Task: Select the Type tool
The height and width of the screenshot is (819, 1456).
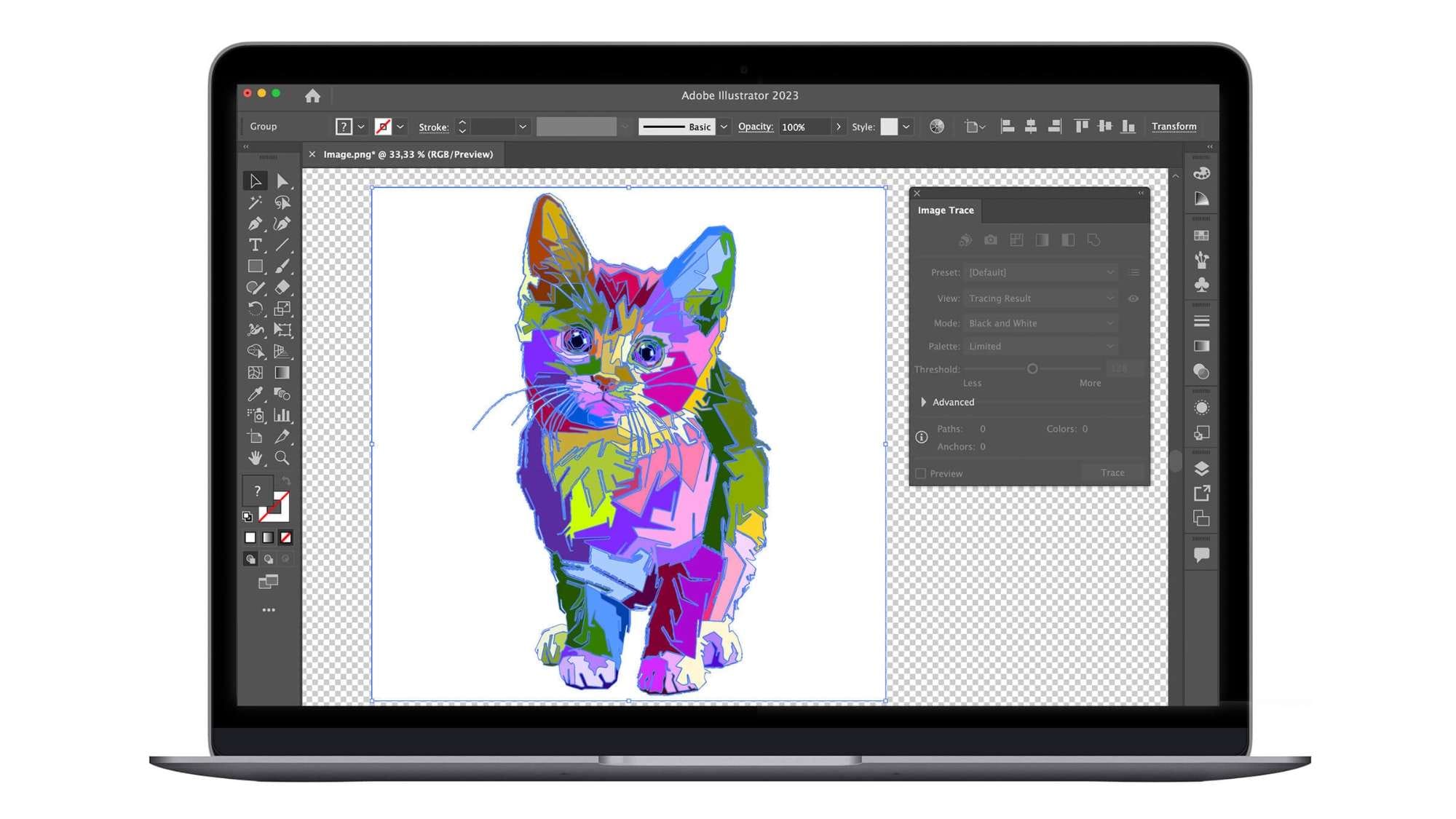Action: coord(255,245)
